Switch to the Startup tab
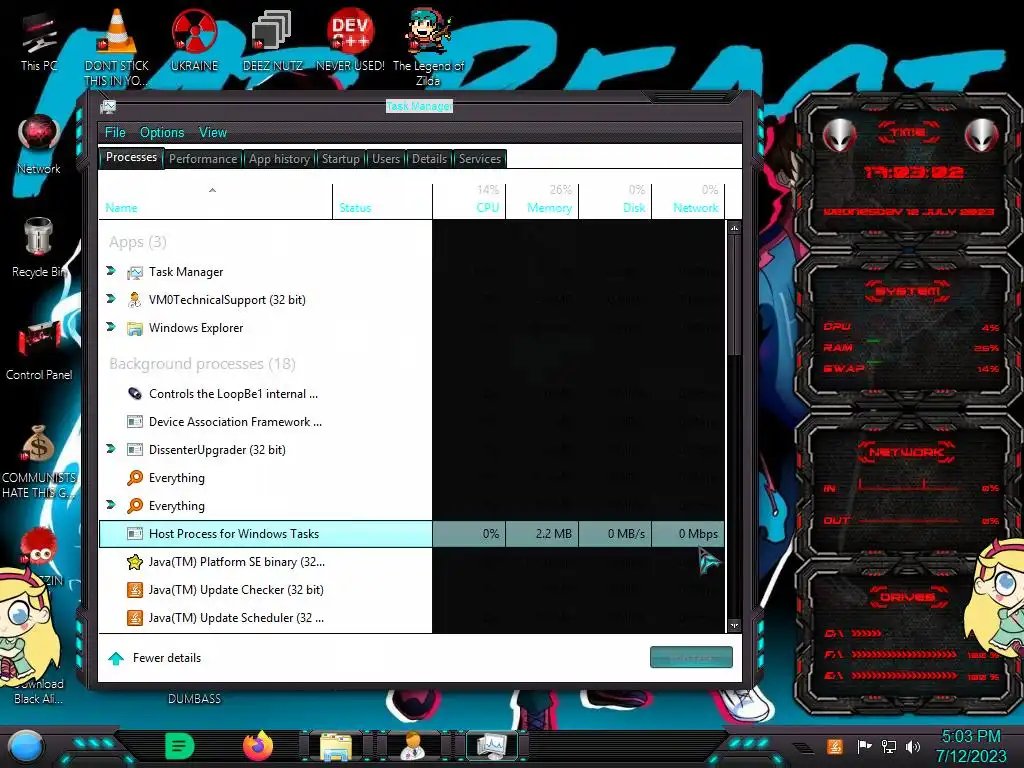1024x768 pixels. click(340, 159)
